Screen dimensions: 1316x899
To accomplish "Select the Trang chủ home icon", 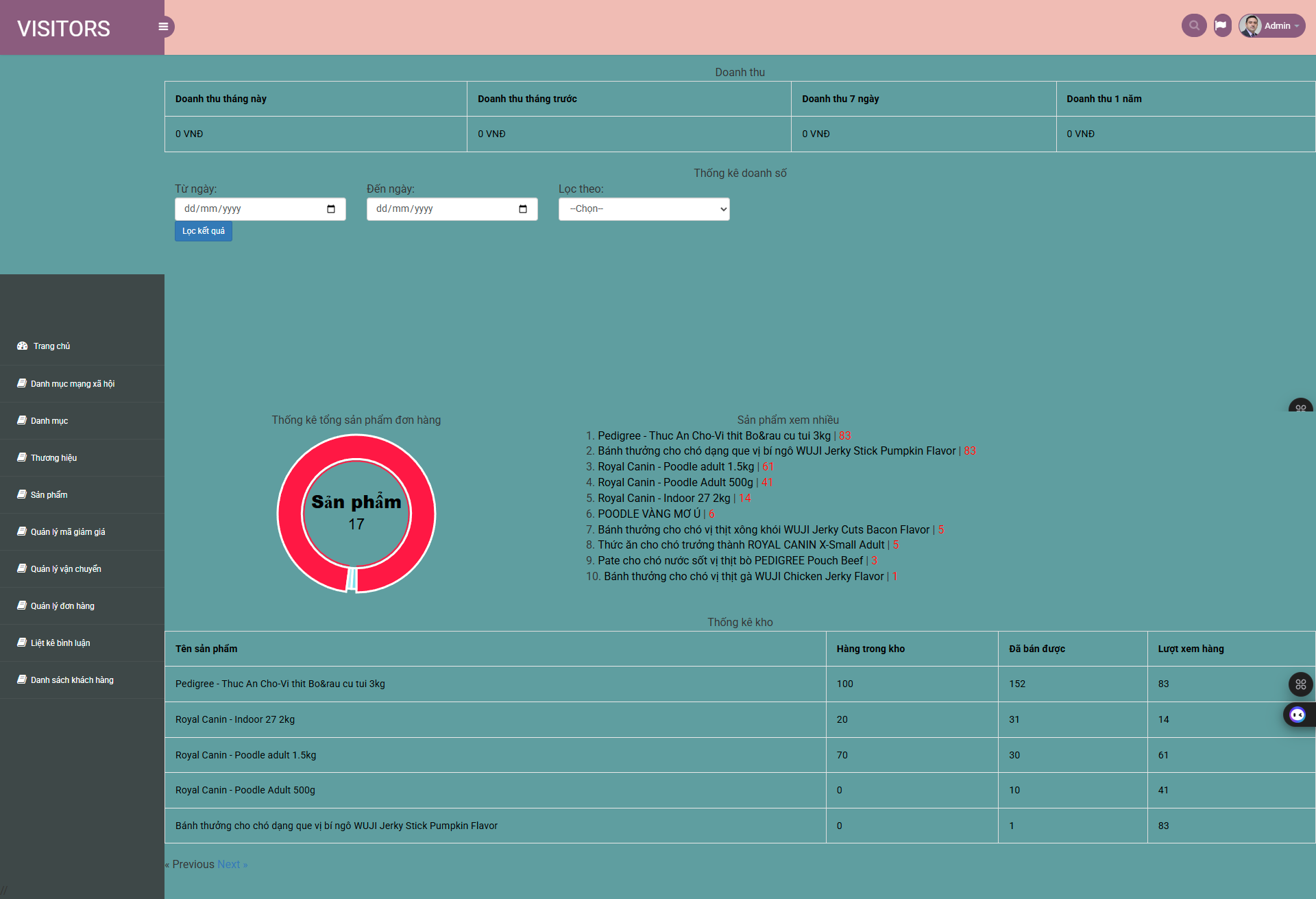I will [x=21, y=346].
